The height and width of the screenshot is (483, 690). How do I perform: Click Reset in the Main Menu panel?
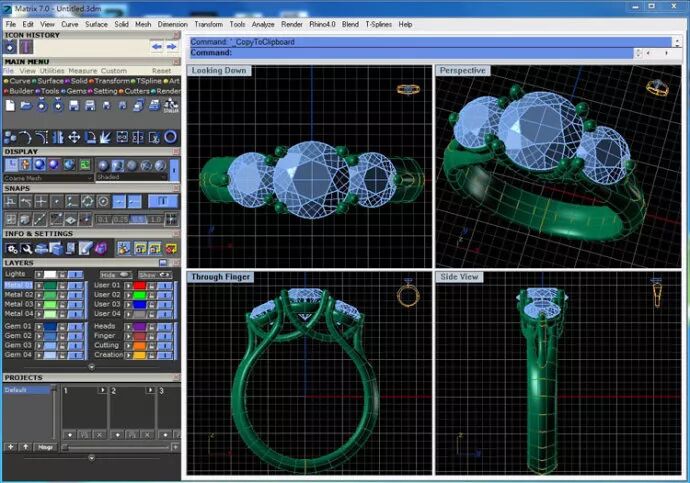[x=161, y=70]
